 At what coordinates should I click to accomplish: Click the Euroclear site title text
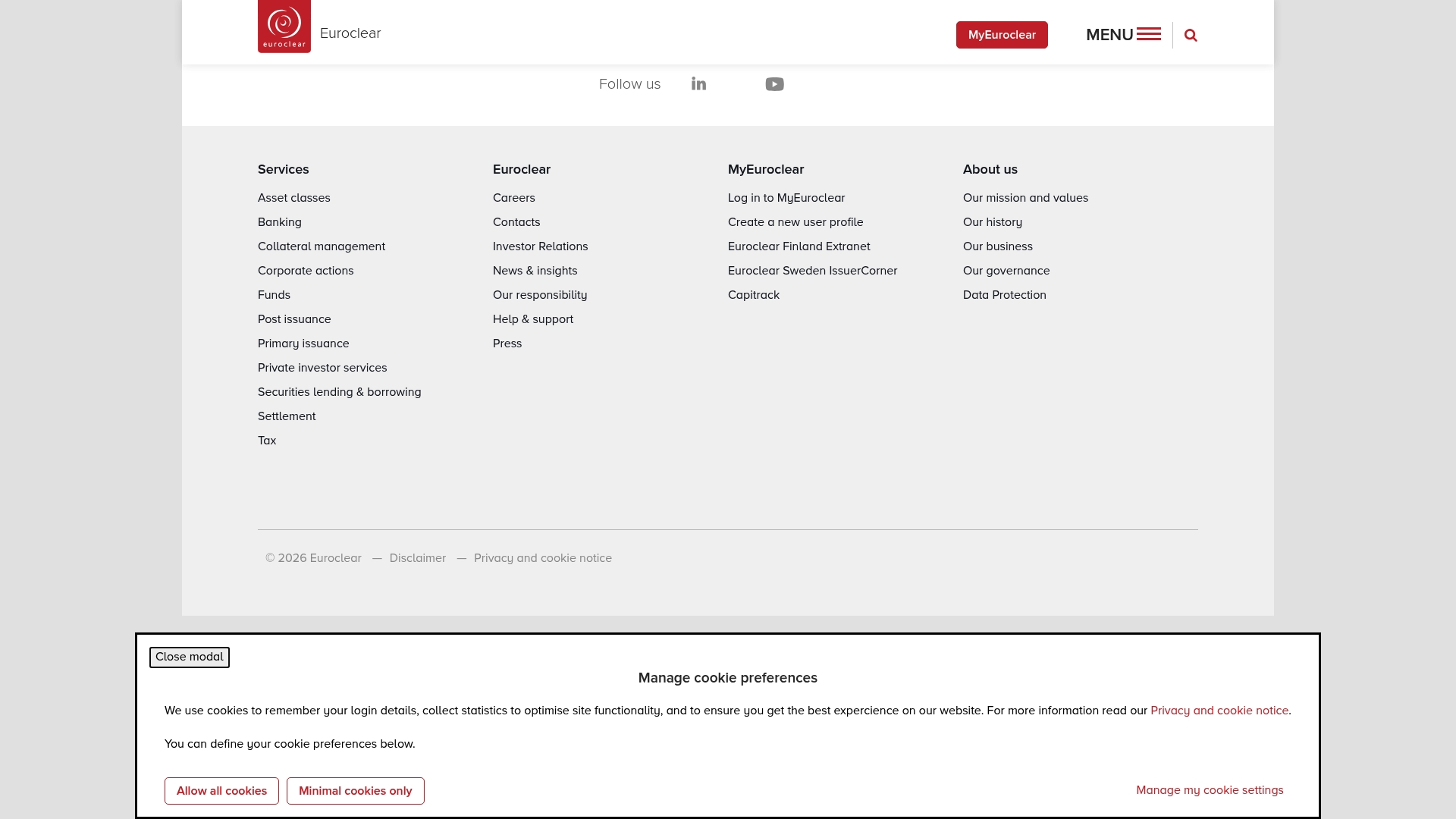pyautogui.click(x=350, y=33)
